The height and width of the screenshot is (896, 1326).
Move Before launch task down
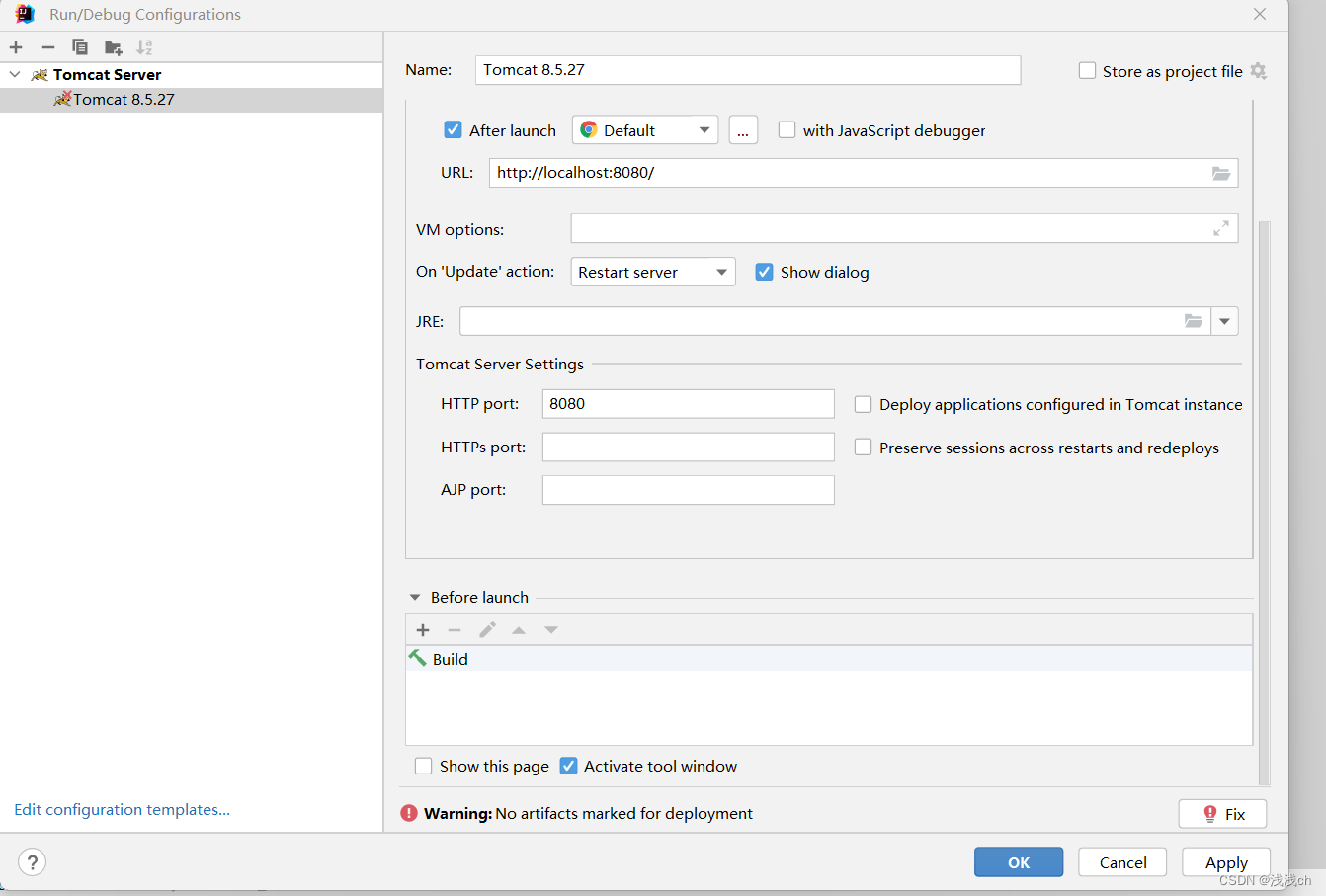(x=551, y=630)
